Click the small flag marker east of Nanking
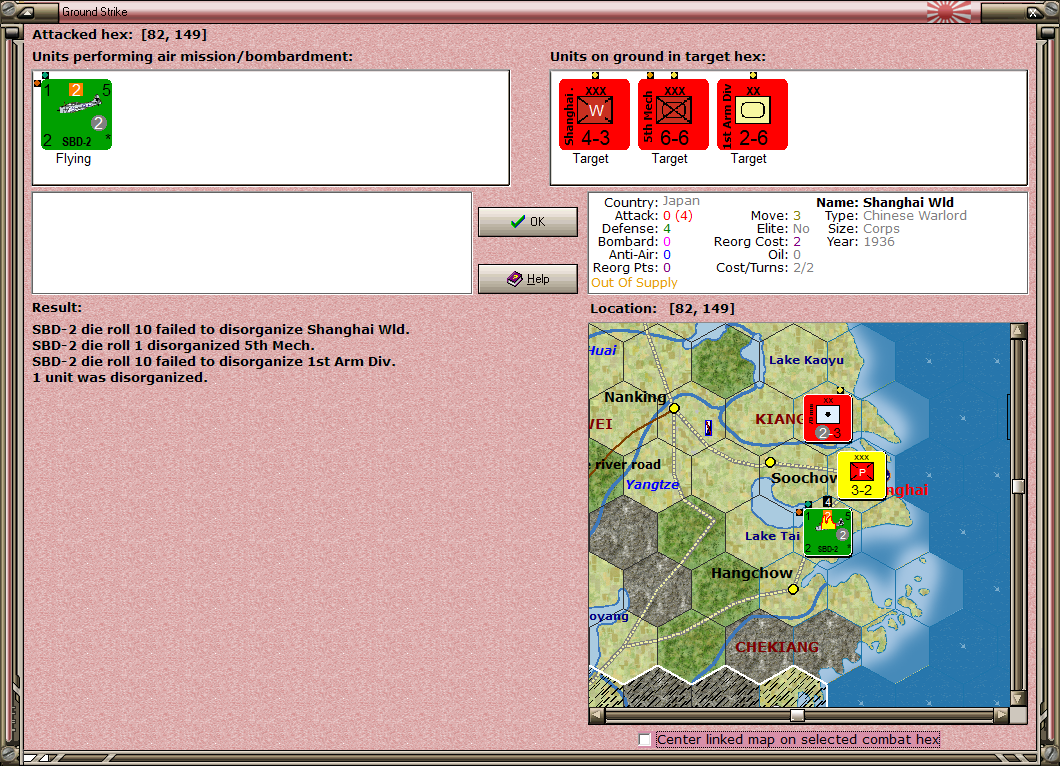1060x766 pixels. (x=708, y=427)
